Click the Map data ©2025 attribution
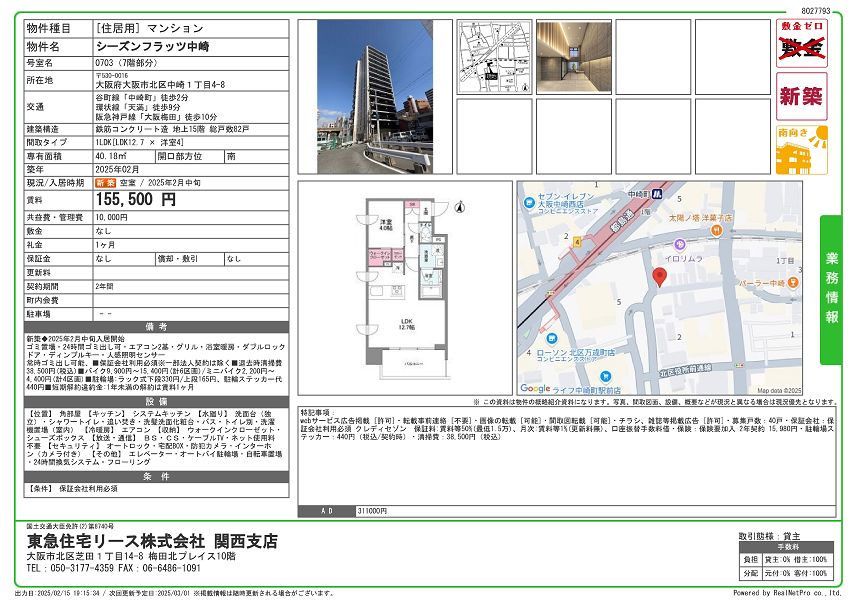 [779, 390]
